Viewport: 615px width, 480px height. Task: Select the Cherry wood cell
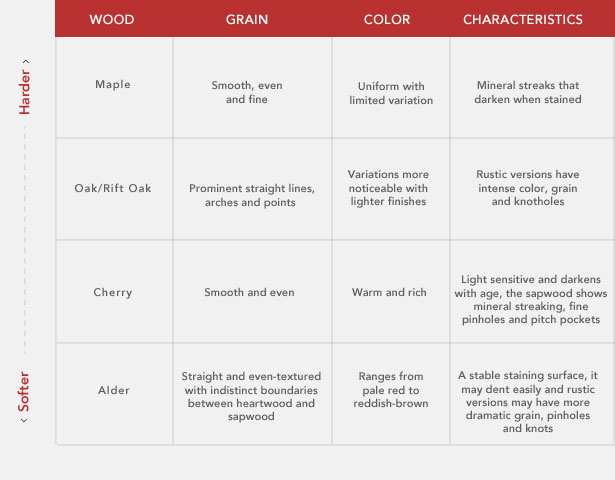pos(113,293)
